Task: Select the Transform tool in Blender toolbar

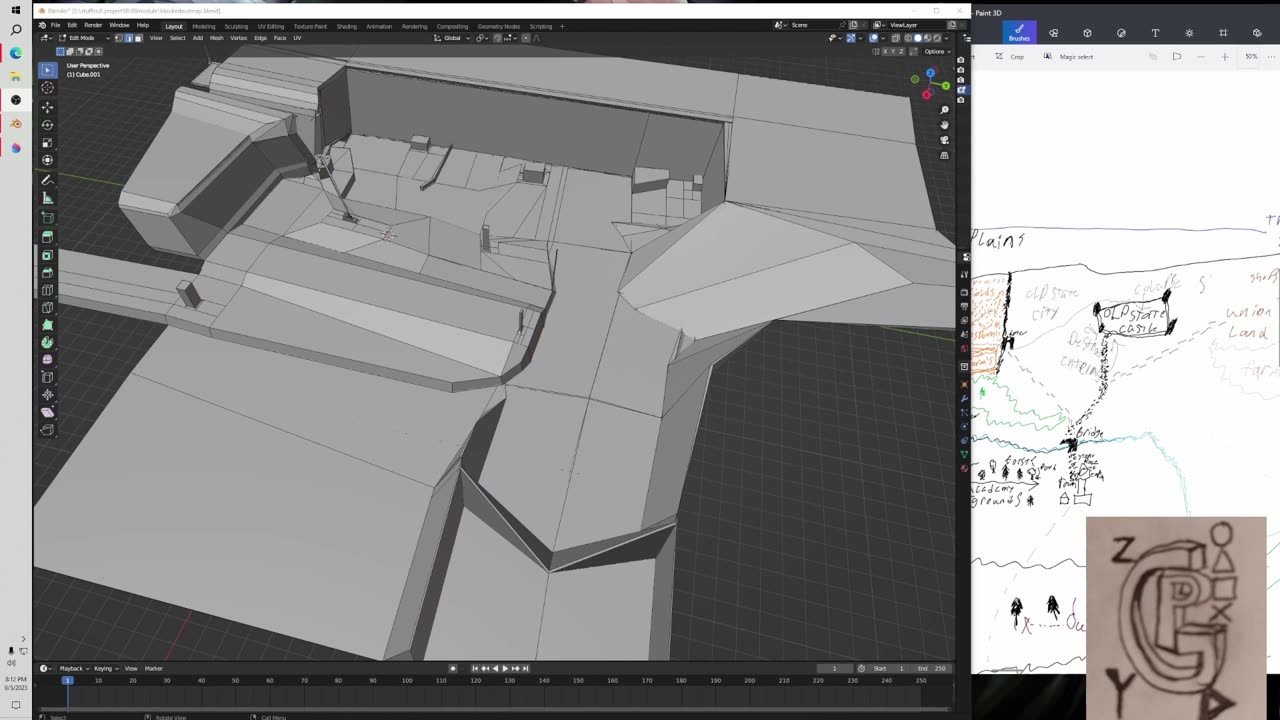Action: point(47,160)
